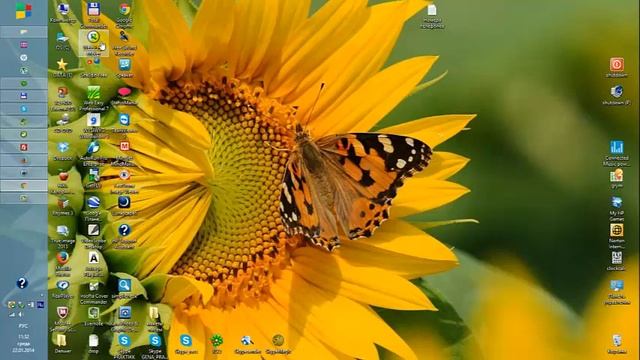
Task: Open Connected Music desktop shortcut
Action: point(617,153)
